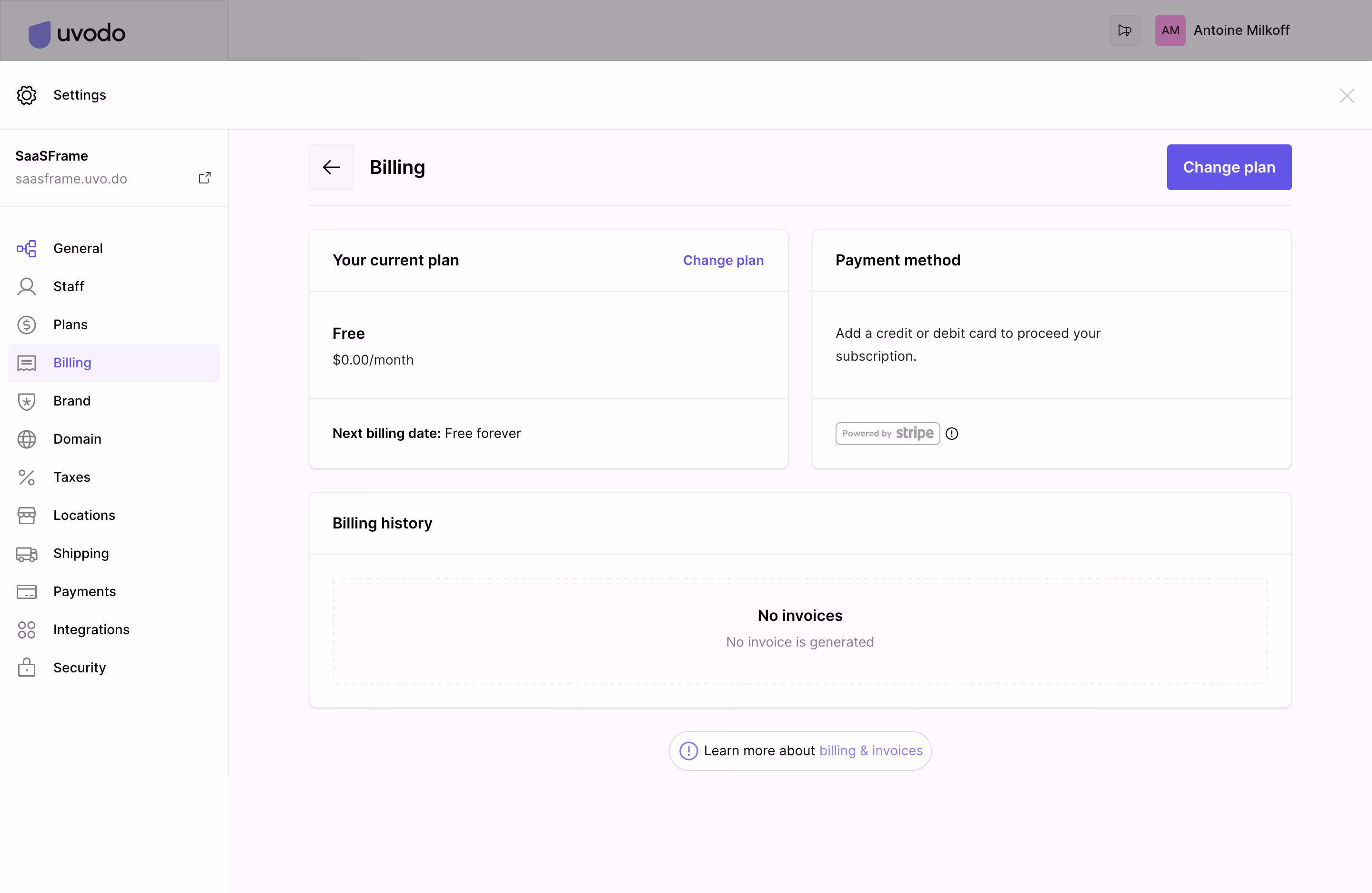This screenshot has width=1372, height=893.
Task: Click Change plan link in current plan card
Action: (x=723, y=260)
